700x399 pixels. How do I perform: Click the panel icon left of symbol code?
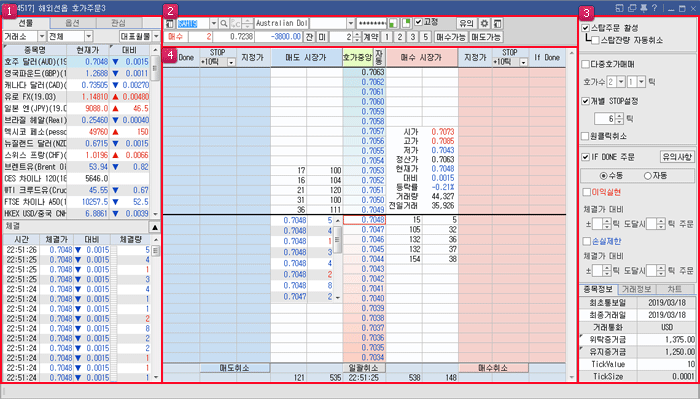(170, 23)
